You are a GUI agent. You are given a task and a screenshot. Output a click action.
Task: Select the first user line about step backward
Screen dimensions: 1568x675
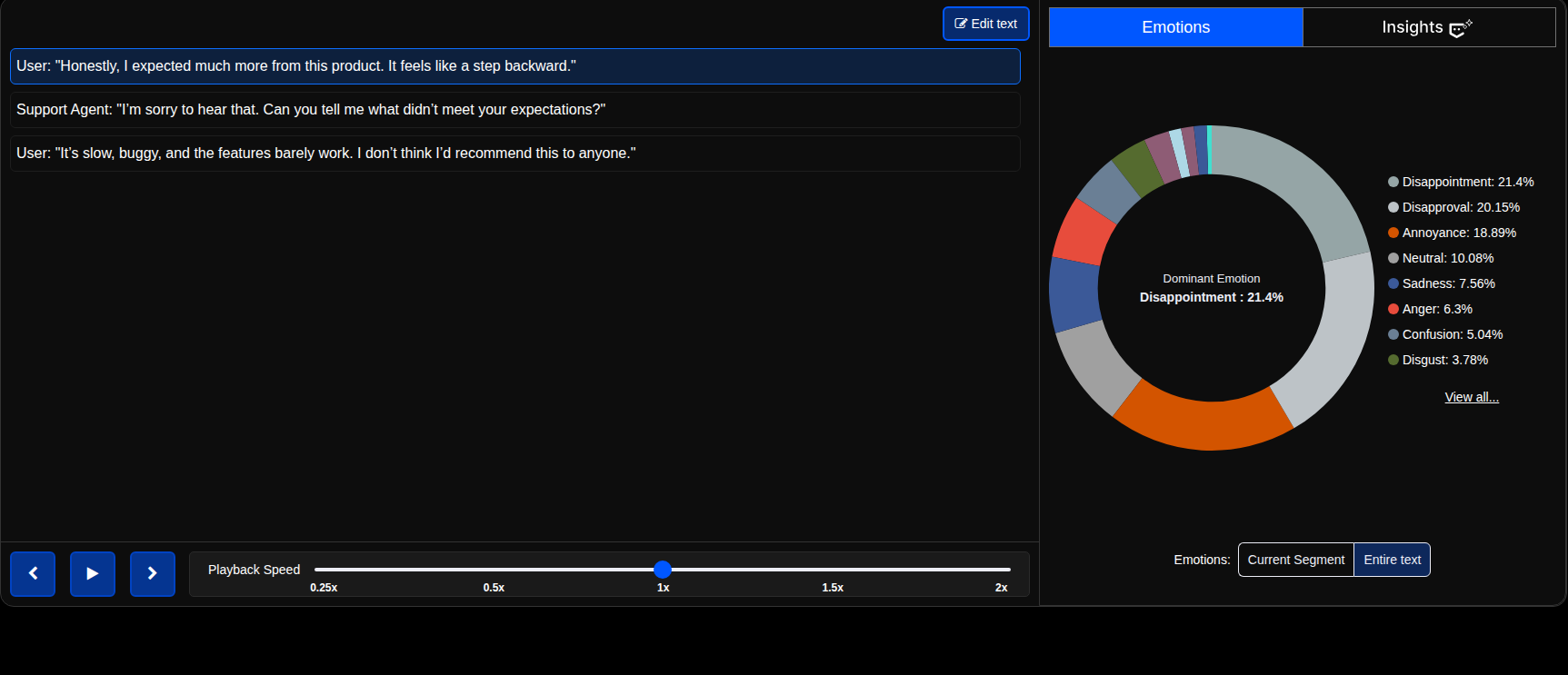click(x=515, y=66)
